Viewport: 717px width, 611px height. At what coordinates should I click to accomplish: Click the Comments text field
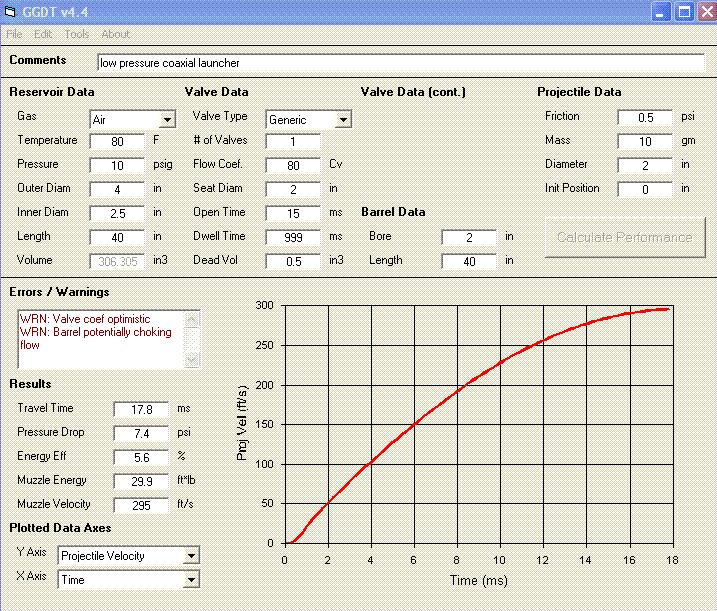pos(400,62)
